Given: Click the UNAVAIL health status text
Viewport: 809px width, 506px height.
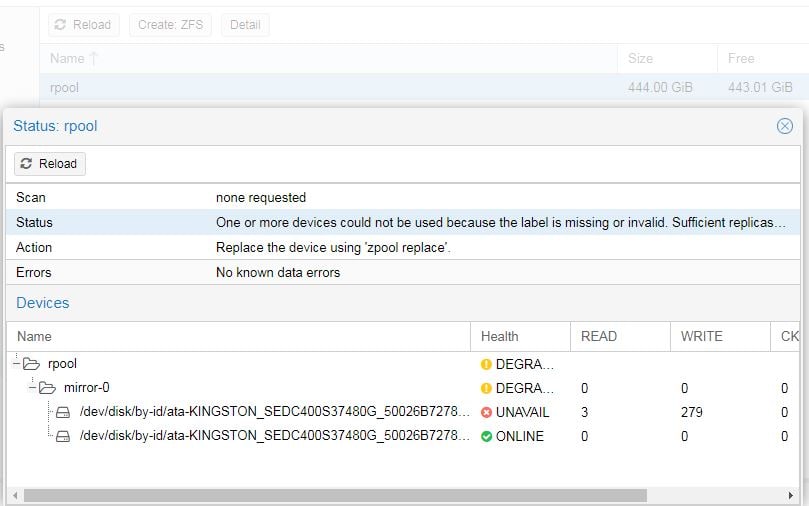Looking at the screenshot, I should coord(522,412).
